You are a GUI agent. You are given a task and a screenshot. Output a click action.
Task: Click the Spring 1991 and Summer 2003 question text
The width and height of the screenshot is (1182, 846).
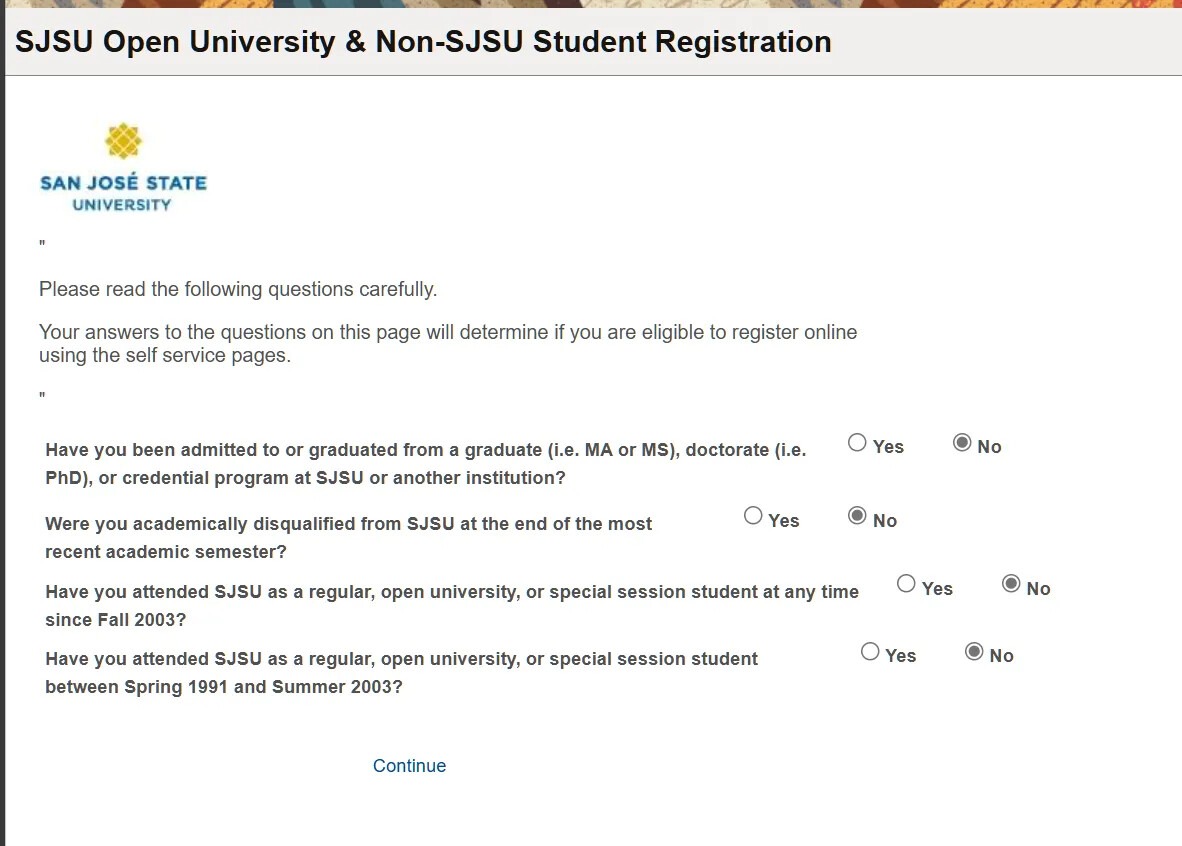click(401, 673)
